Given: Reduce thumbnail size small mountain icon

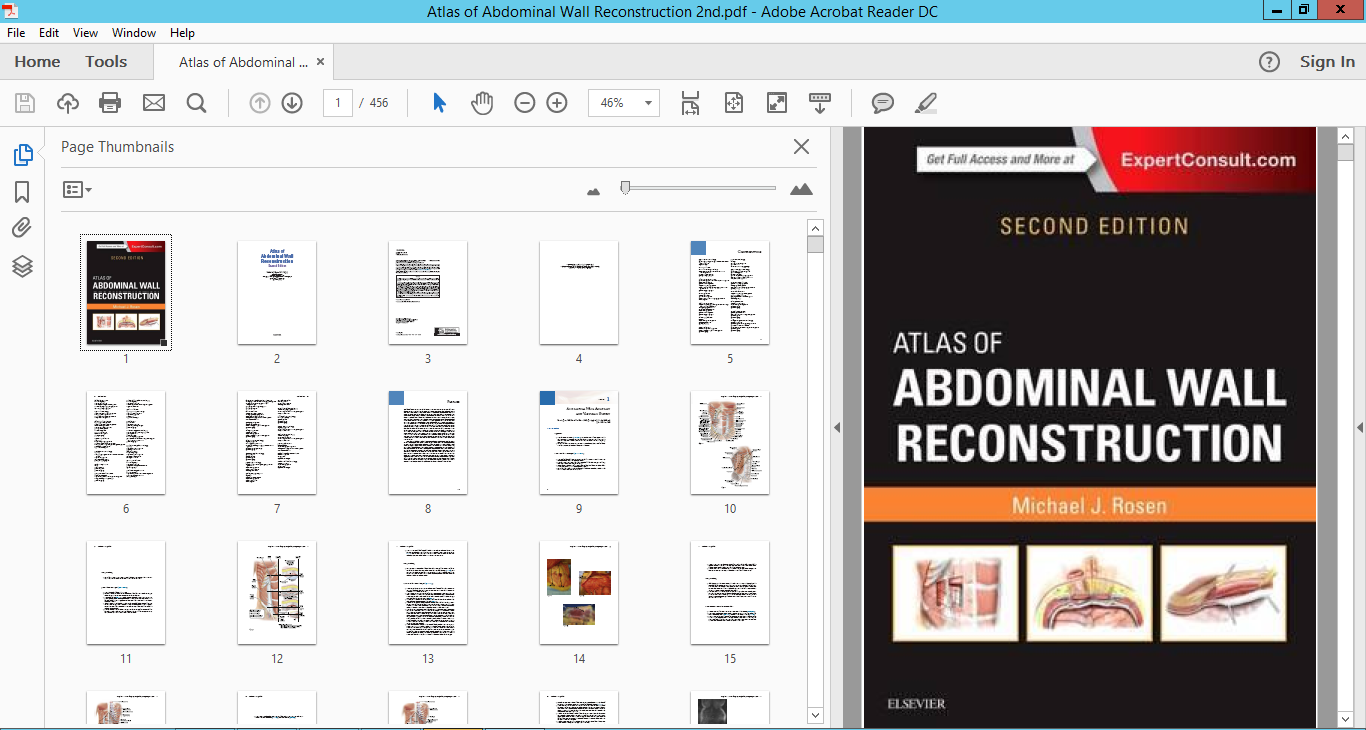Looking at the screenshot, I should click(594, 191).
